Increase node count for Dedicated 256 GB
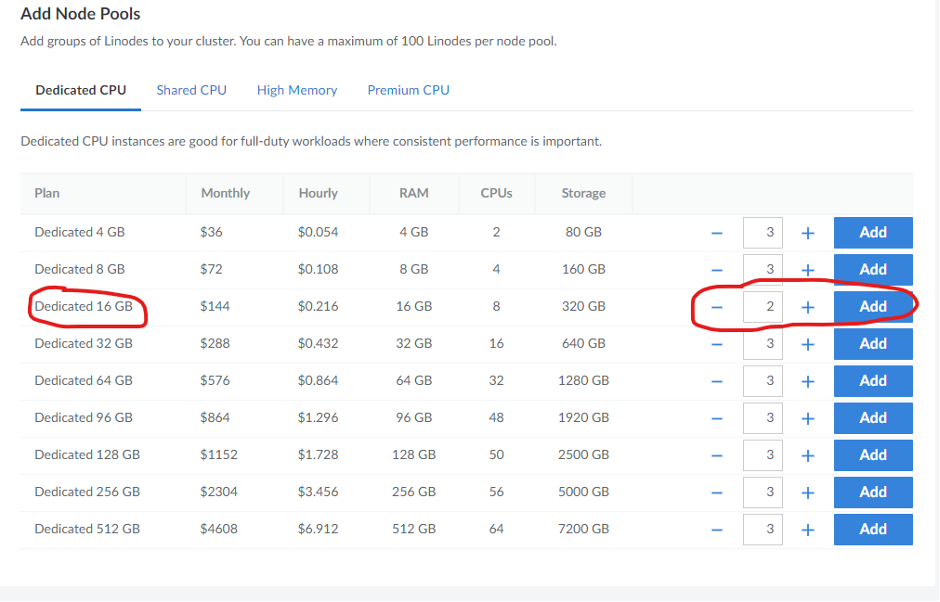Image resolution: width=940 pixels, height=602 pixels. pos(808,493)
